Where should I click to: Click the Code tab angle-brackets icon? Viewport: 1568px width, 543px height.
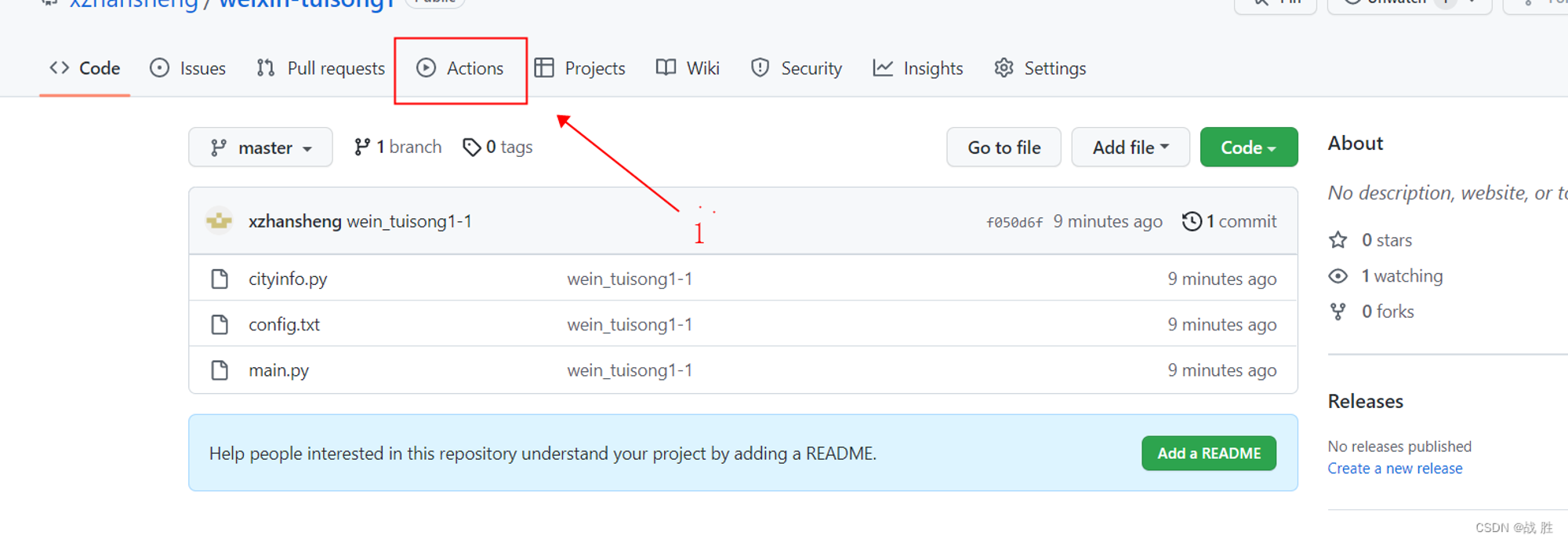60,68
